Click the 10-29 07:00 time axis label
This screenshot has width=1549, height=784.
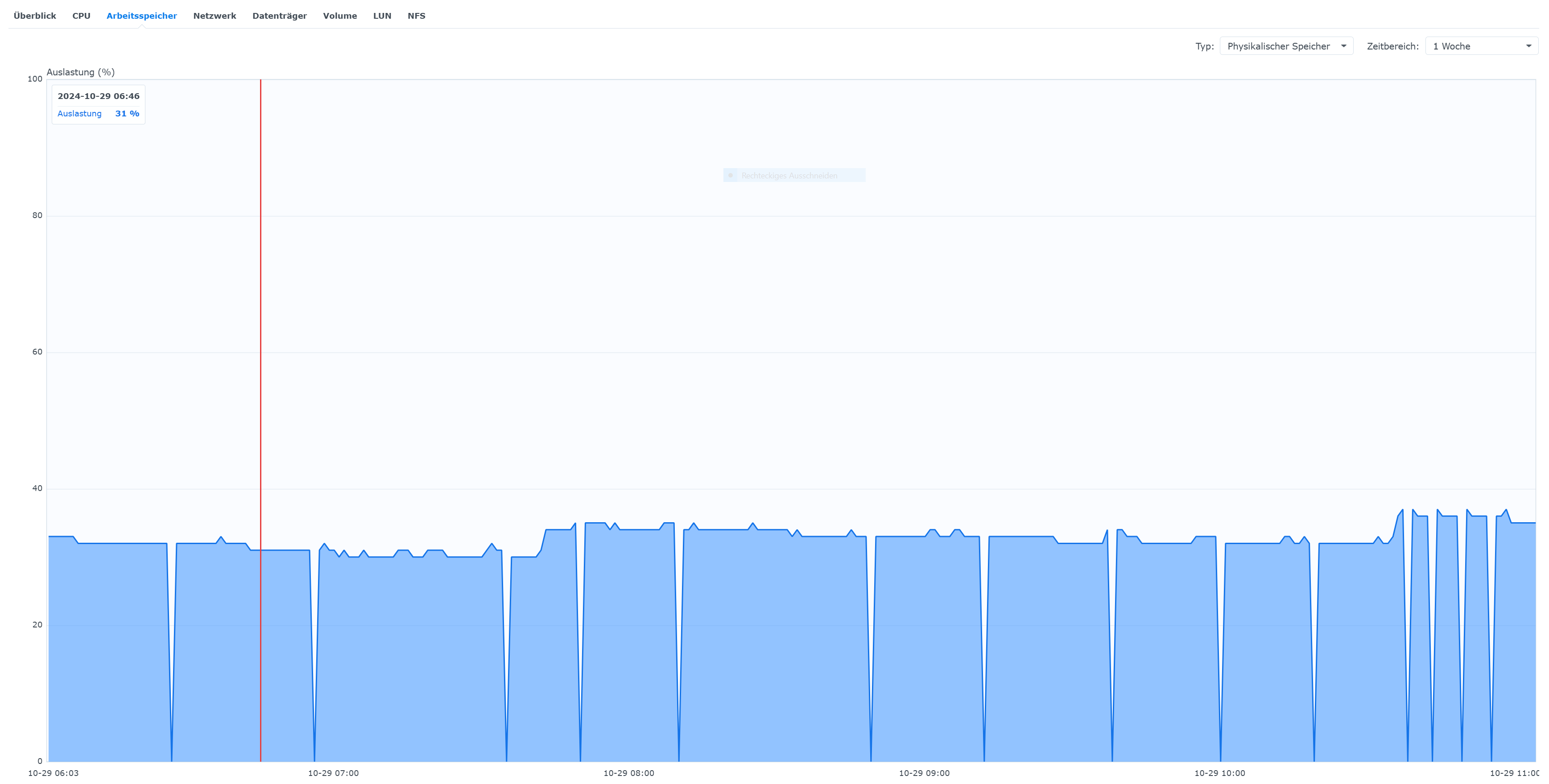point(333,773)
